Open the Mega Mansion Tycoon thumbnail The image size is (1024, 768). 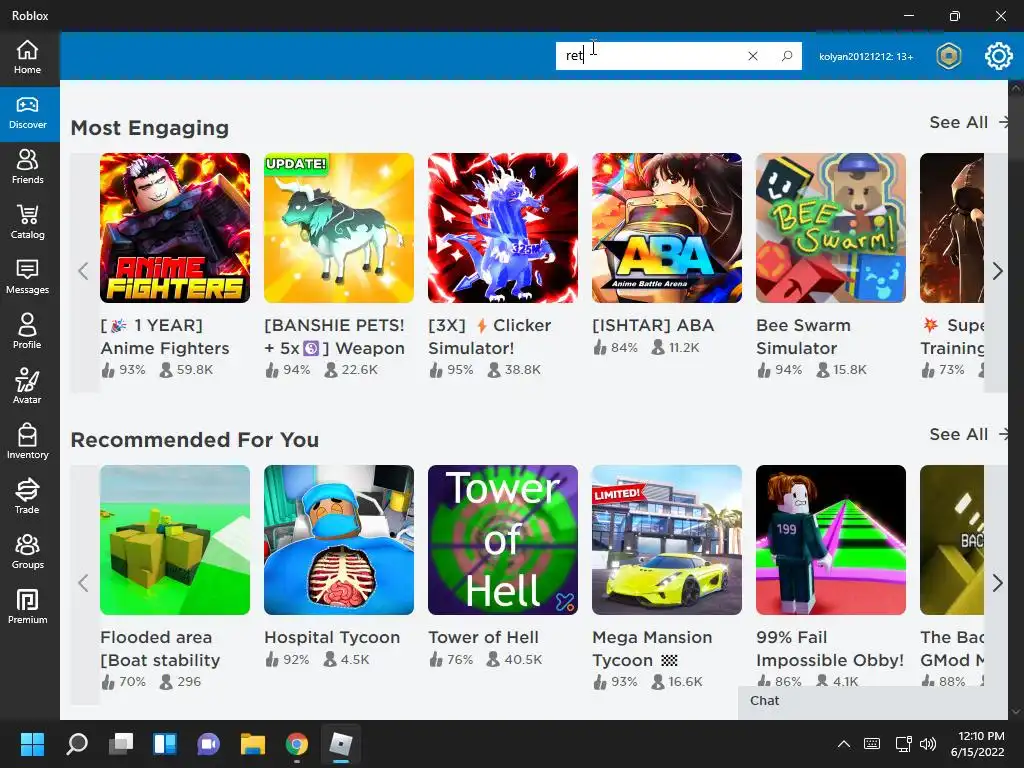[667, 540]
